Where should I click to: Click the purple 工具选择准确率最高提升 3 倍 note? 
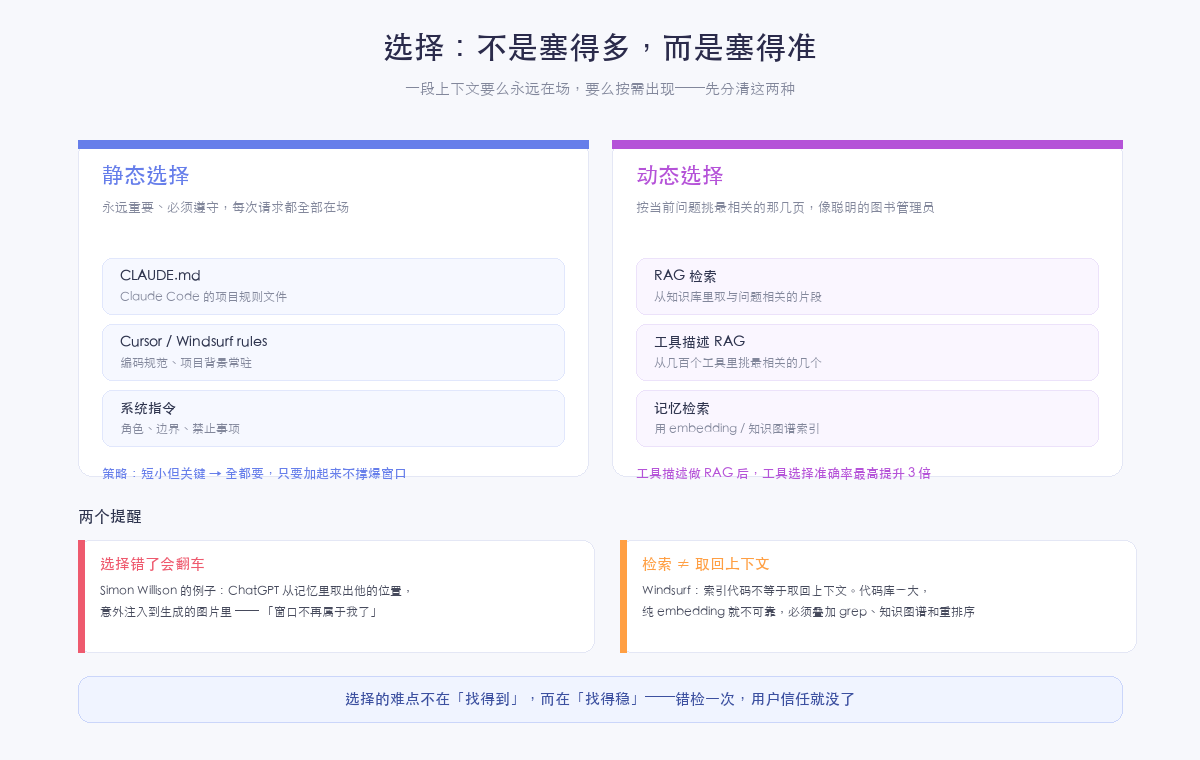(783, 473)
